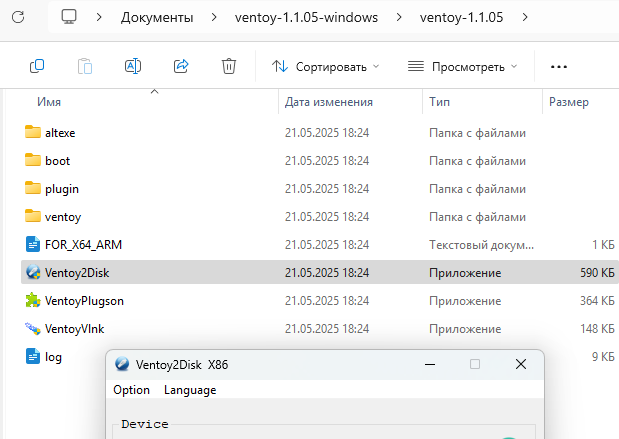Sort by the Тип column header
619x439 pixels.
coord(439,102)
